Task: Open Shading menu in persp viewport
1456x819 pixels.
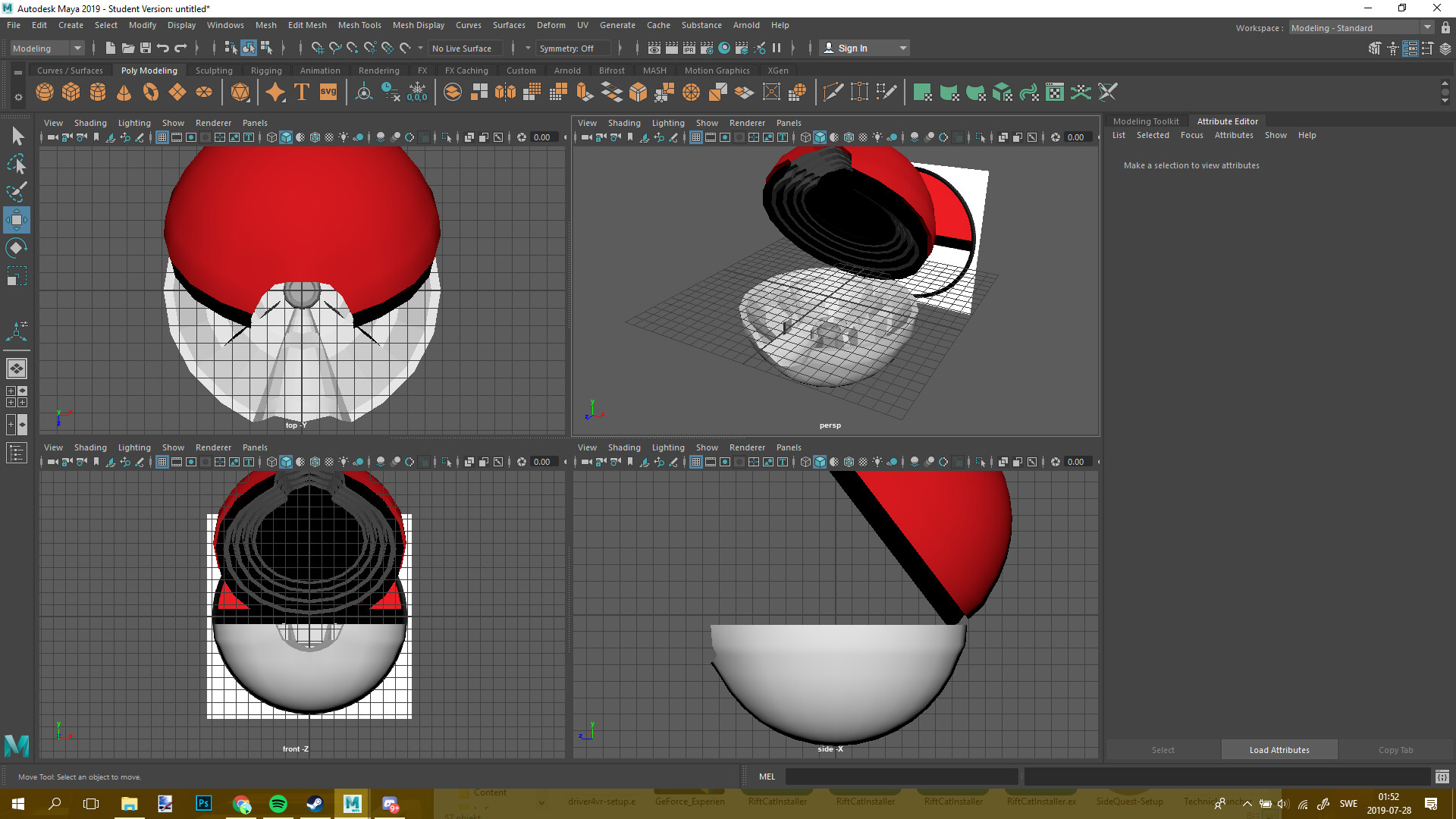Action: click(x=624, y=123)
